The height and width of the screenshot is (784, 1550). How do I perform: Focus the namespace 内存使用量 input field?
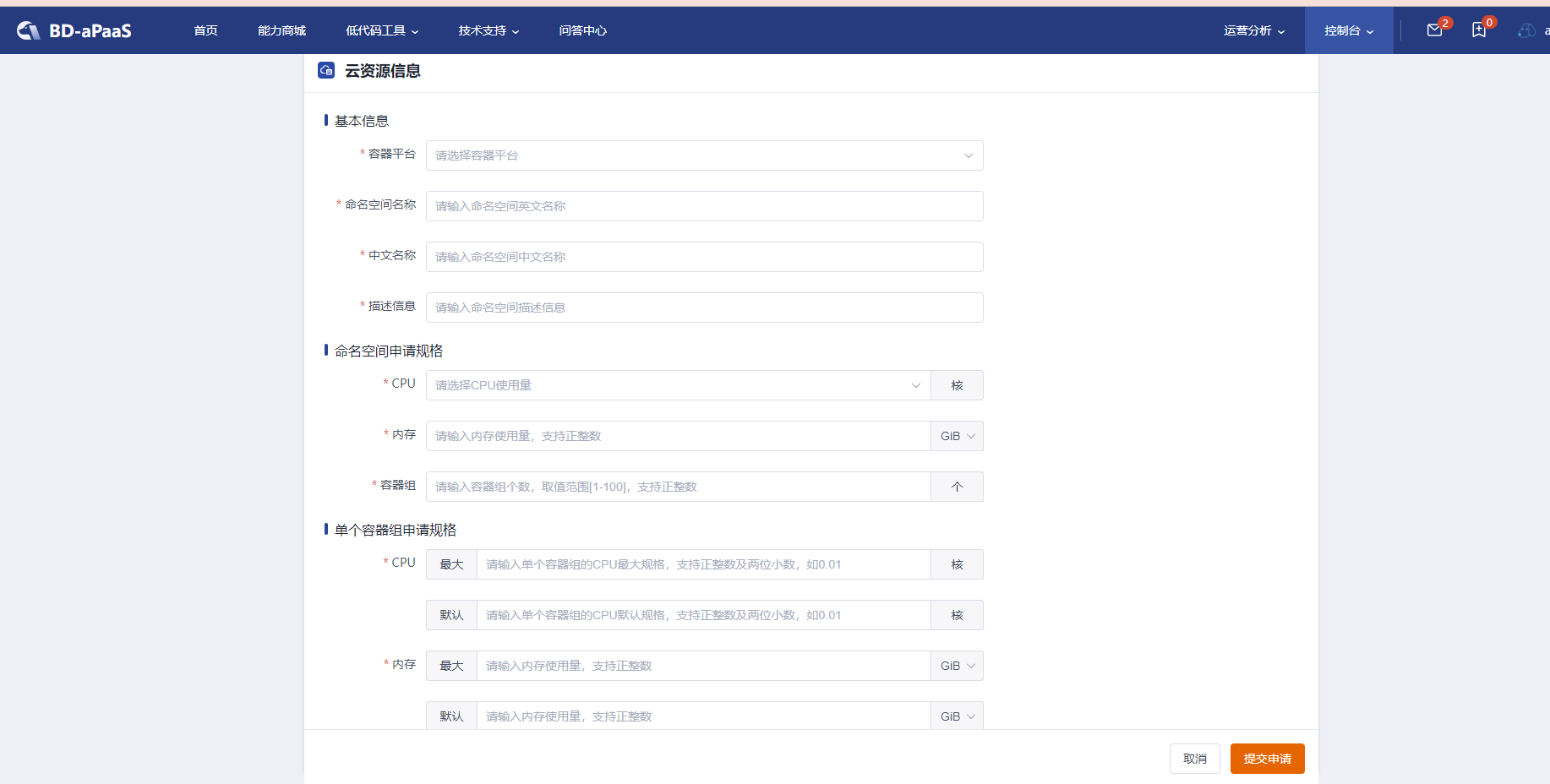[x=678, y=436]
